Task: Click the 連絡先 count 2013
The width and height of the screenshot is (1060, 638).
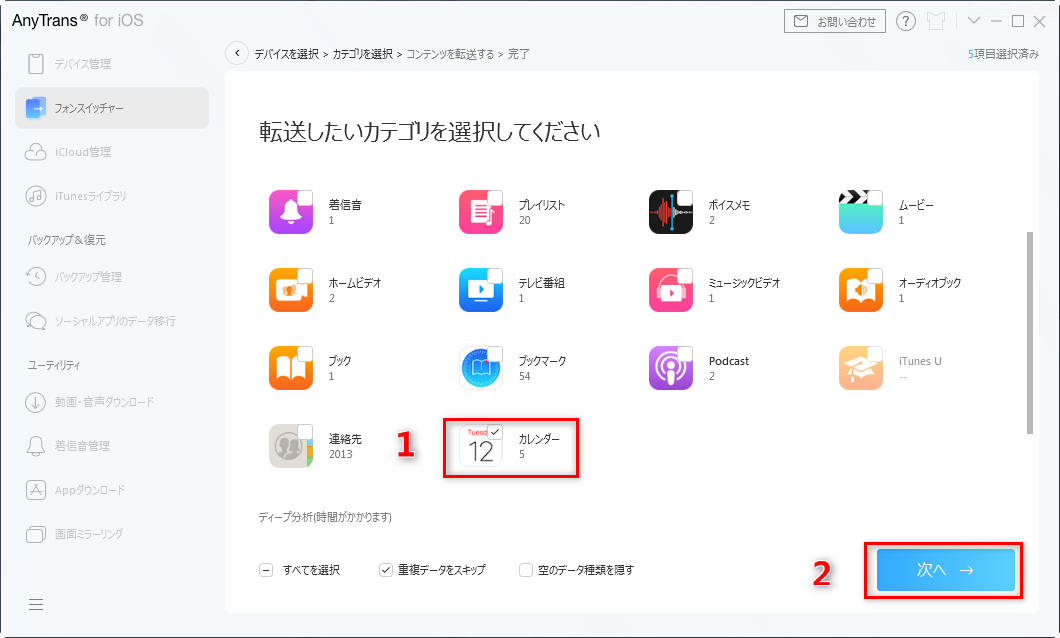Action: [341, 454]
